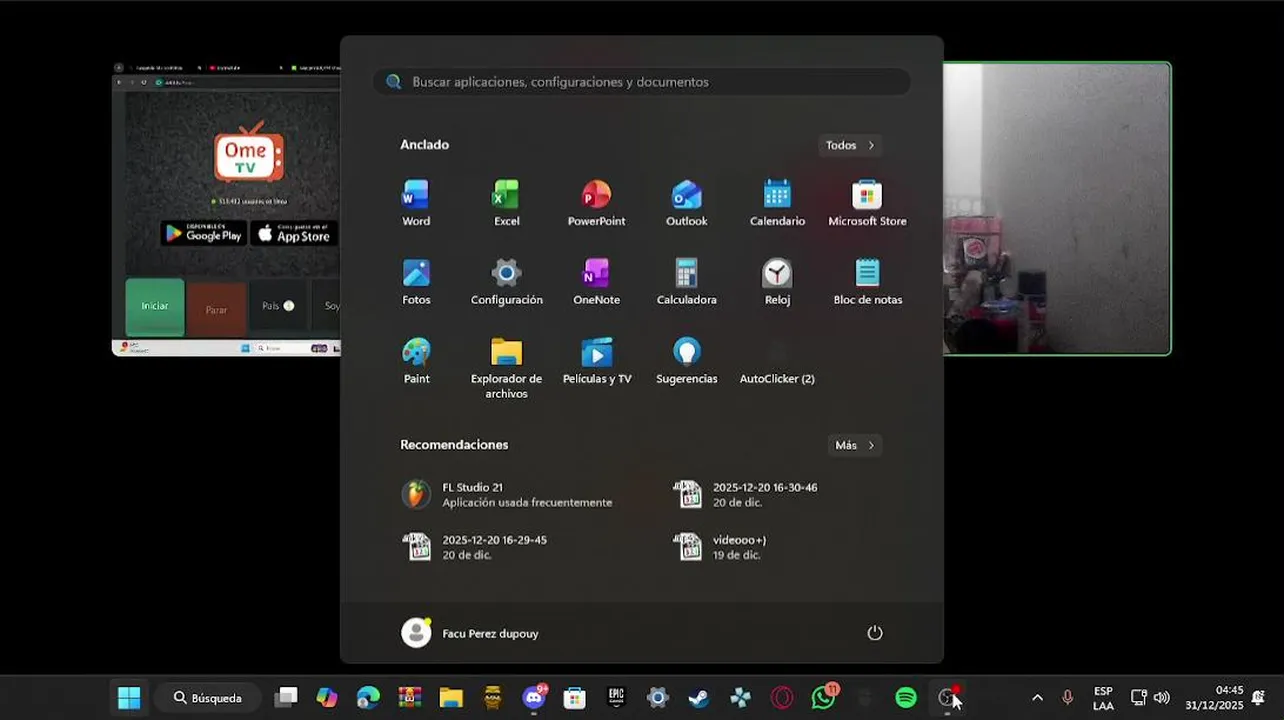Open Configuración from Start menu
Viewport: 1284px width, 720px height.
pos(506,282)
